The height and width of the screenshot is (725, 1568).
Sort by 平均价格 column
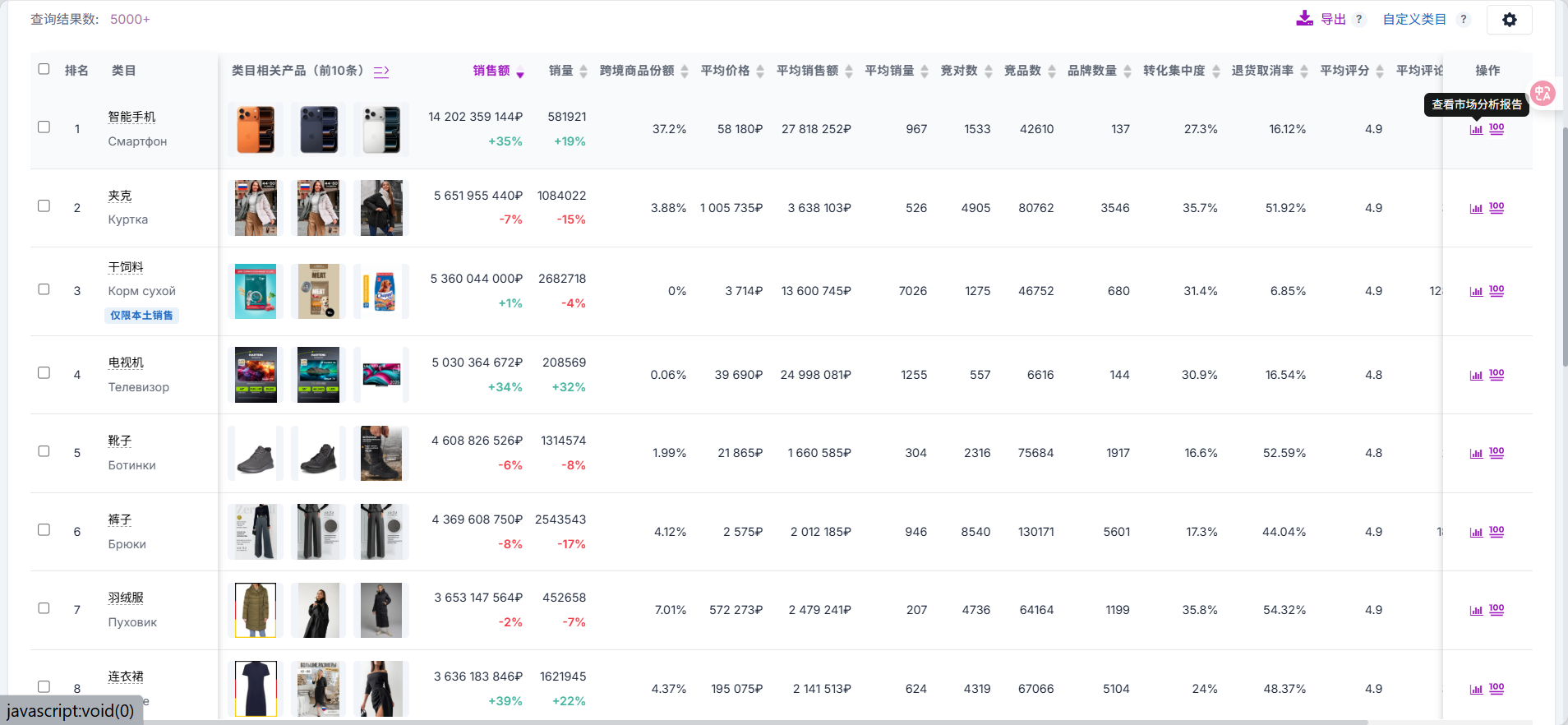(725, 71)
